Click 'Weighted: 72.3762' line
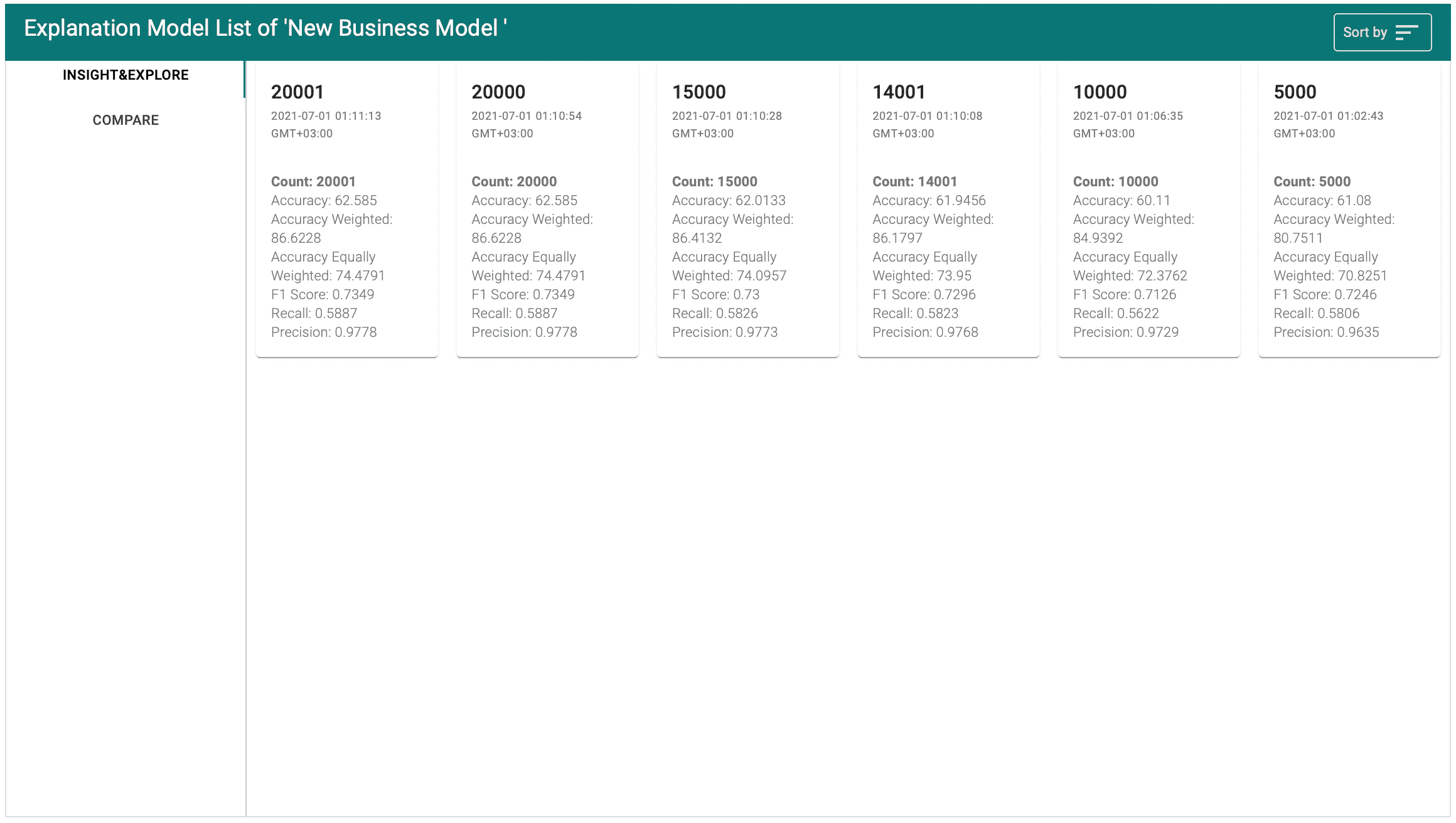This screenshot has height=823, width=1456. (x=1130, y=276)
